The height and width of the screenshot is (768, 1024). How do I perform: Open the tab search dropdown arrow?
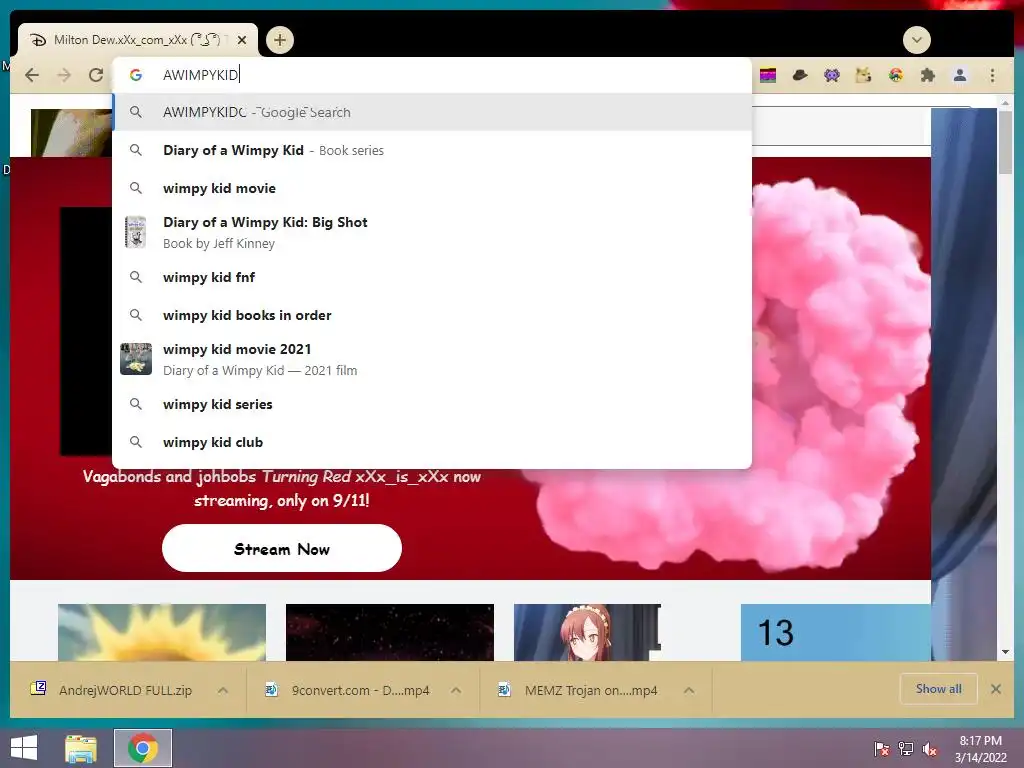click(x=917, y=40)
